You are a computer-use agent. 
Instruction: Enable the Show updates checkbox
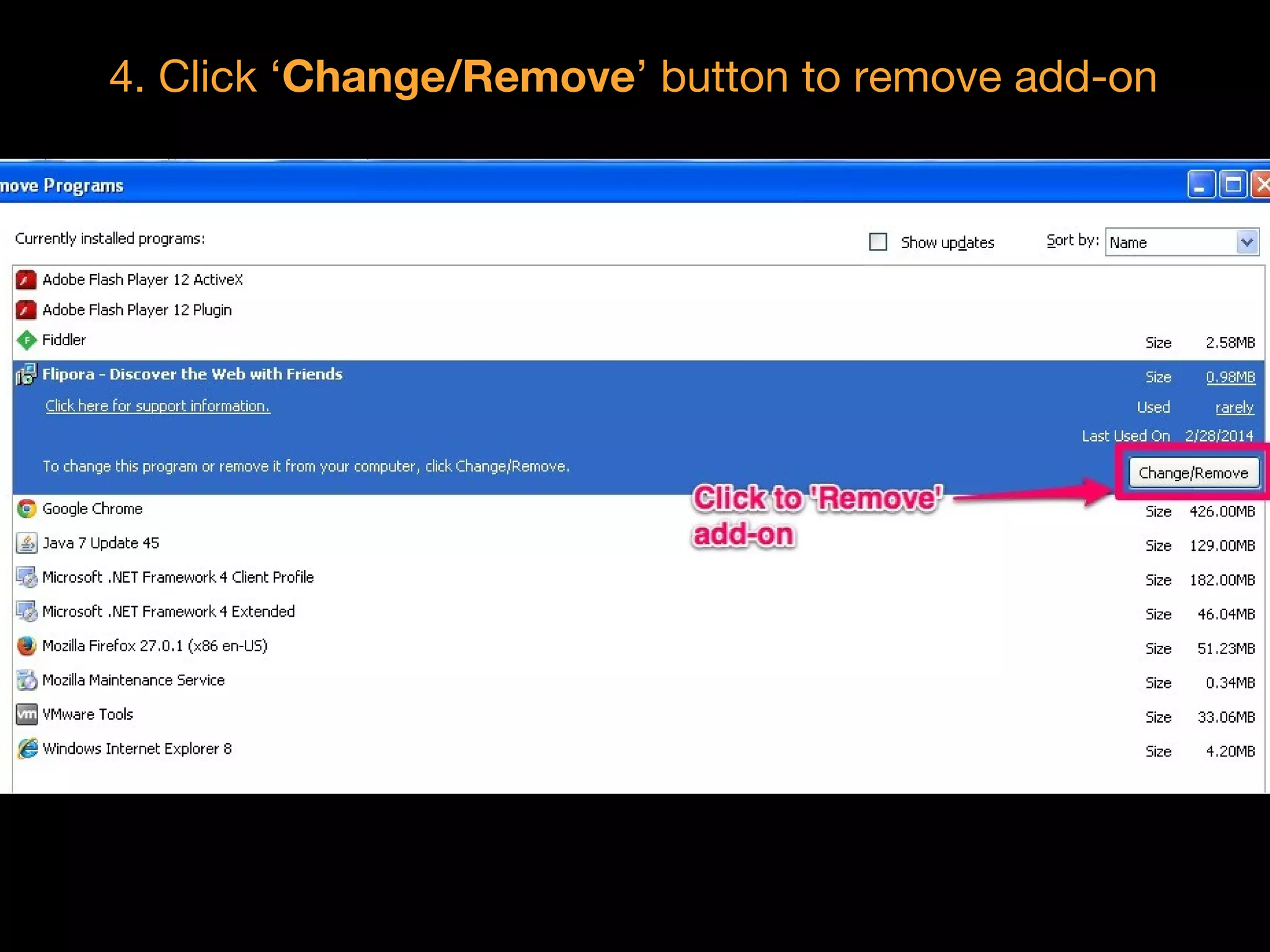[877, 242]
